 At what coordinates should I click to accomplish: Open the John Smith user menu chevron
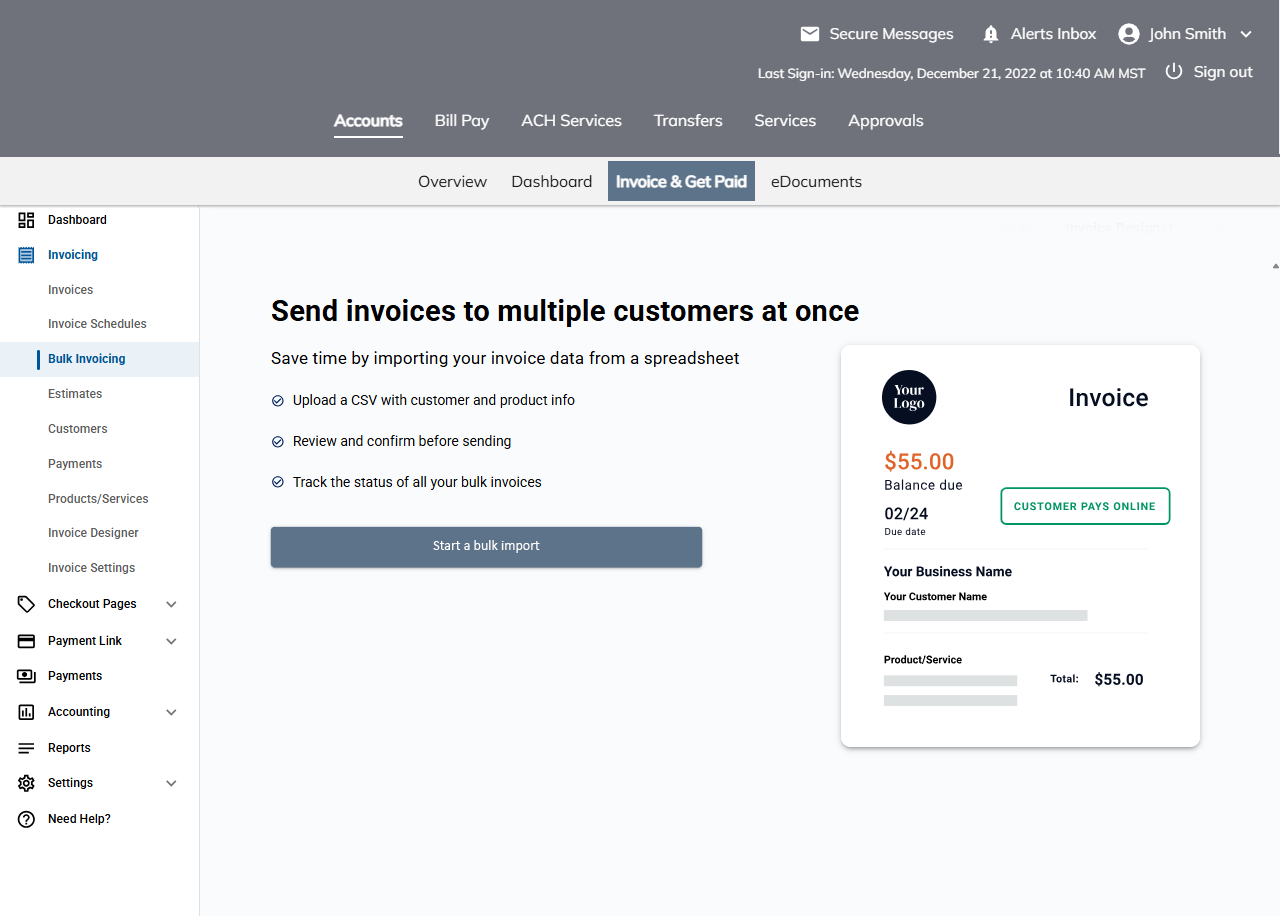[1246, 34]
